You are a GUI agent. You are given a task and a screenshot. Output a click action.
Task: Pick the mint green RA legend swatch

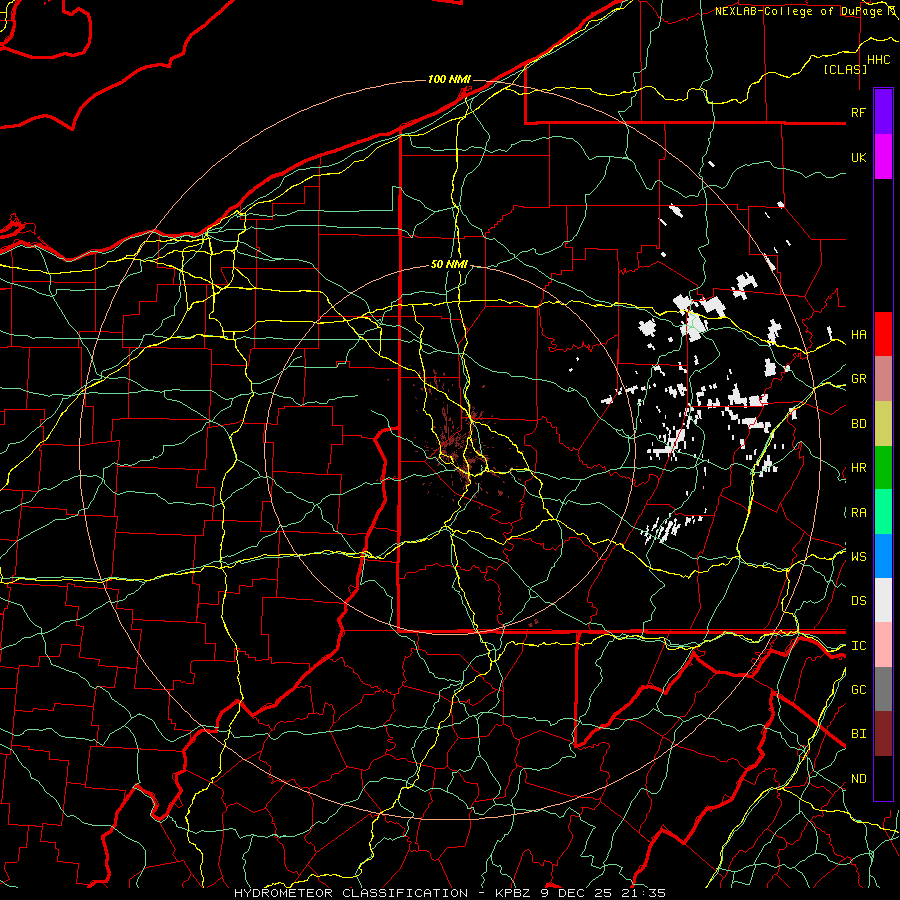(x=883, y=512)
